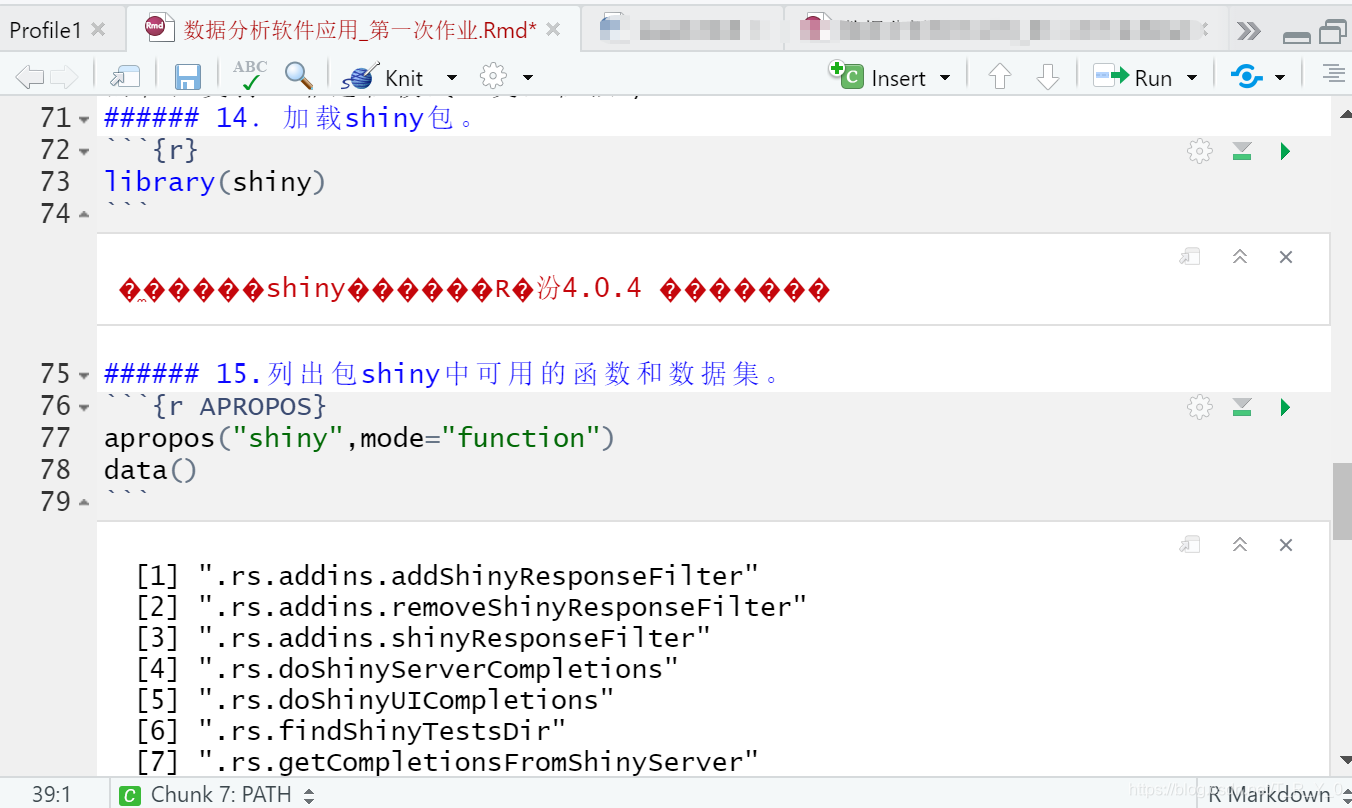This screenshot has height=808, width=1352.
Task: Run the library(shiny) chunk
Action: click(x=1286, y=151)
